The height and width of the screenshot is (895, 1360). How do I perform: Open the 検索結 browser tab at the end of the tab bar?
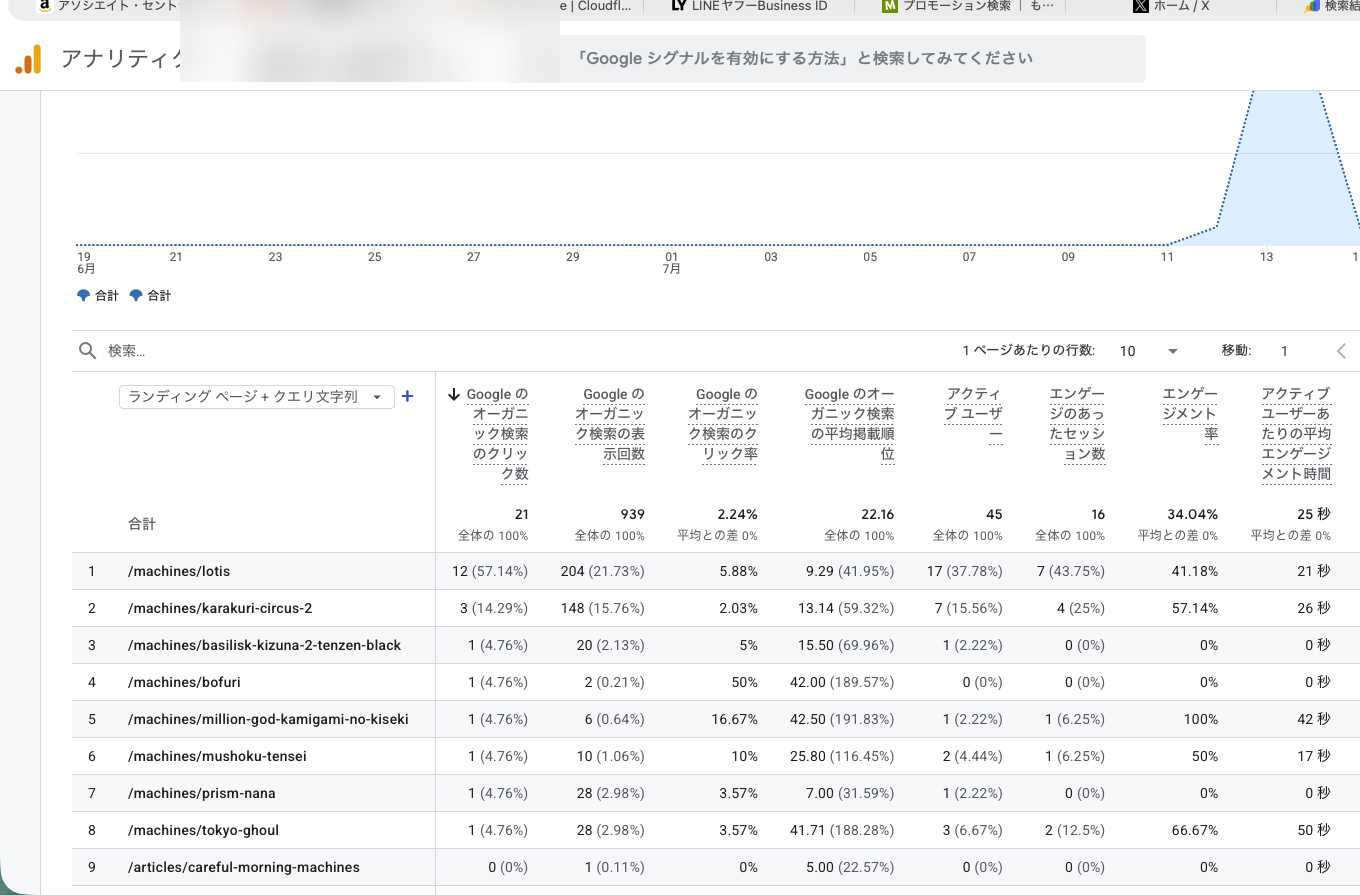[1331, 6]
